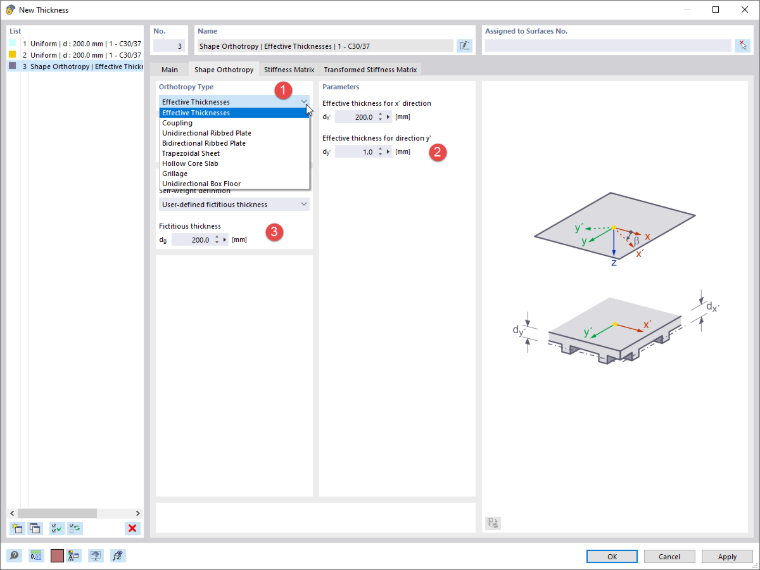760x570 pixels.
Task: Open the units and decimal places icon
Action: click(36, 555)
